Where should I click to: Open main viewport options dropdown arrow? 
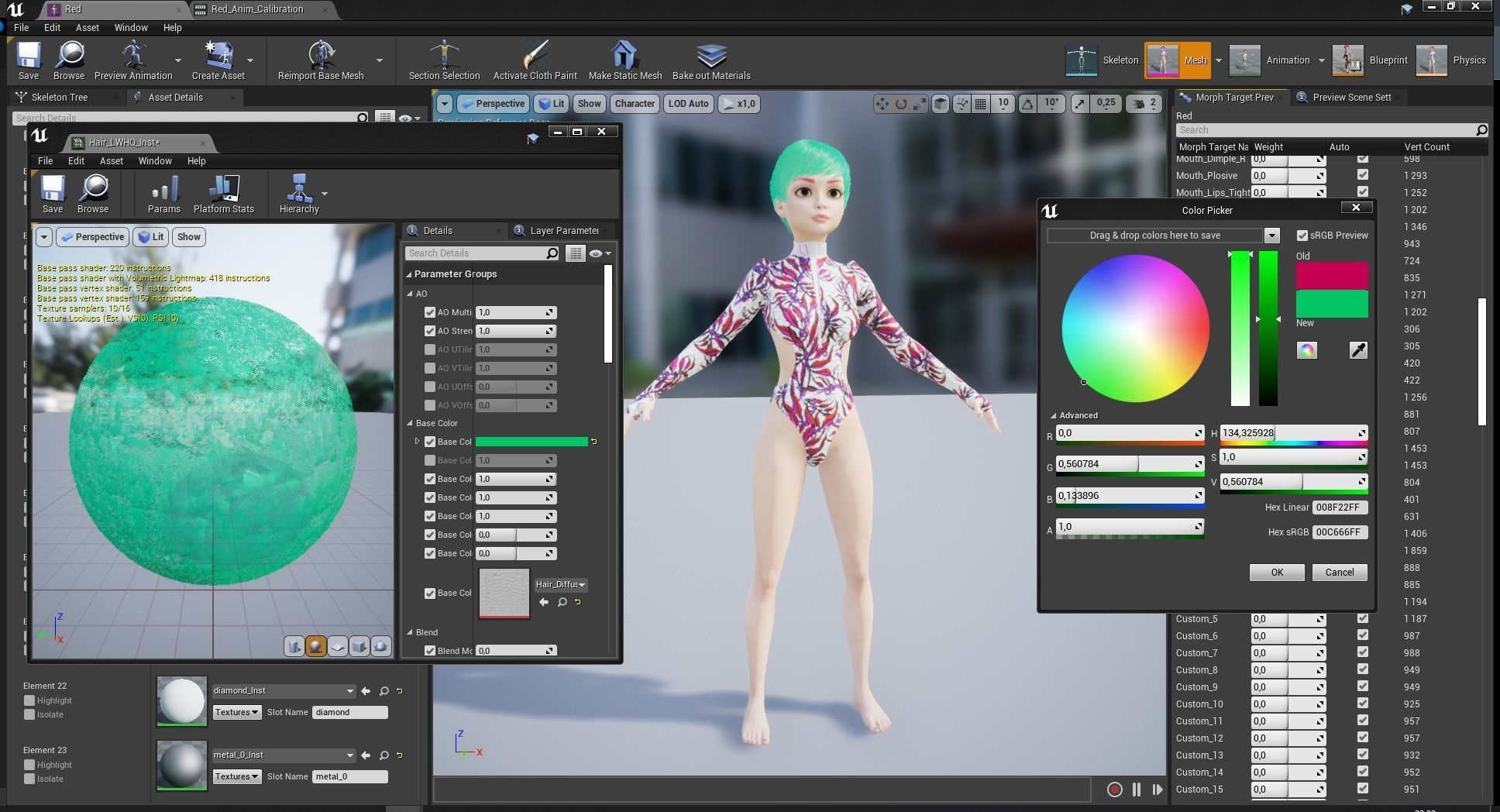[444, 104]
